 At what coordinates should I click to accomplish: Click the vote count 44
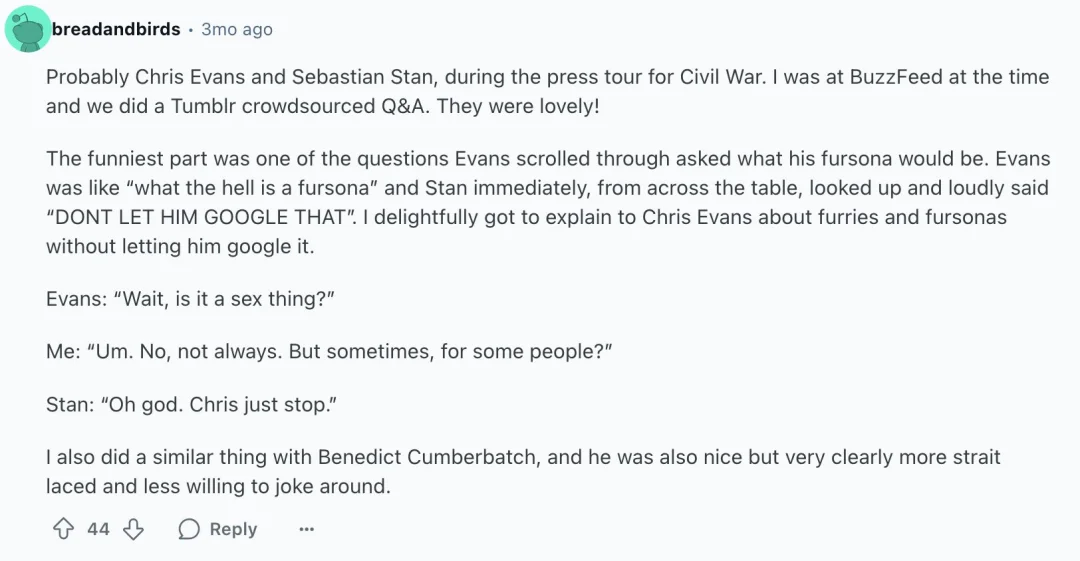point(98,529)
